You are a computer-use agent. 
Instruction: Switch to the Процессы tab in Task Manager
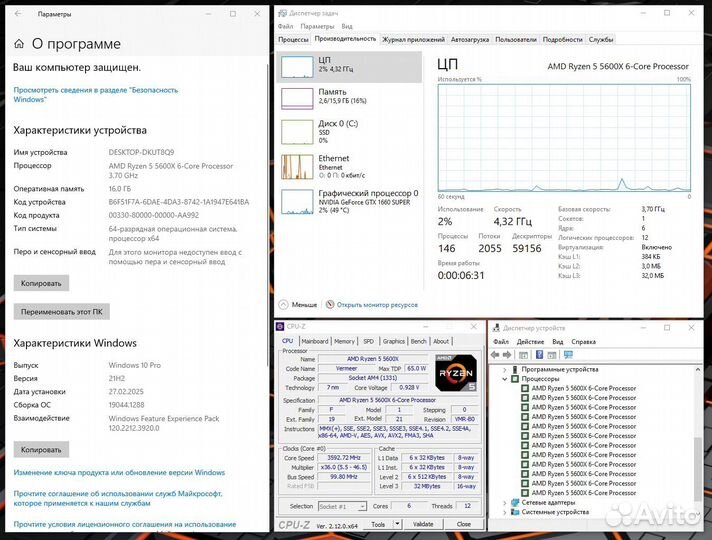click(x=293, y=40)
